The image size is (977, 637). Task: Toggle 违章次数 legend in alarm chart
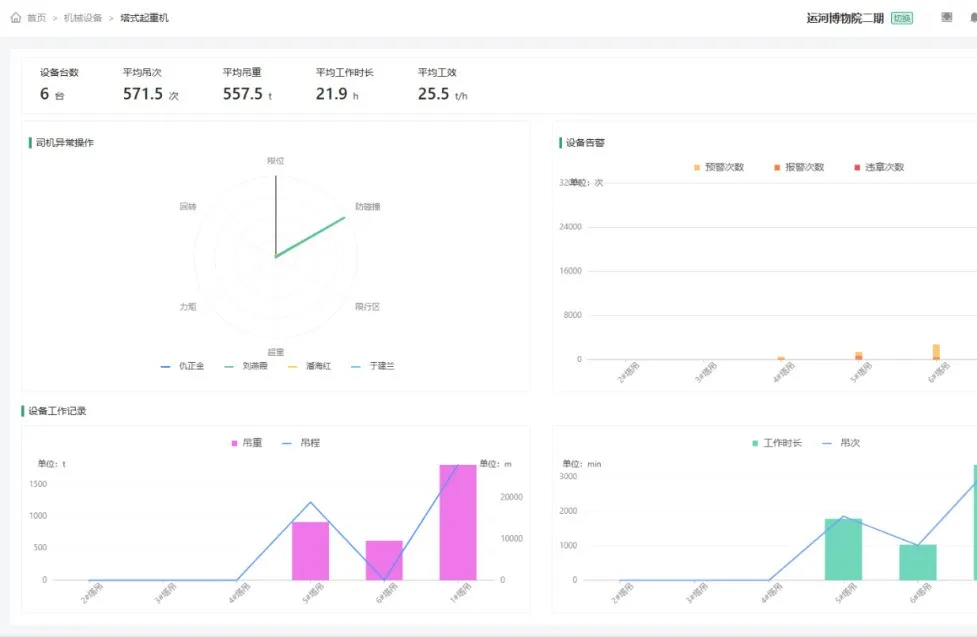[879, 167]
